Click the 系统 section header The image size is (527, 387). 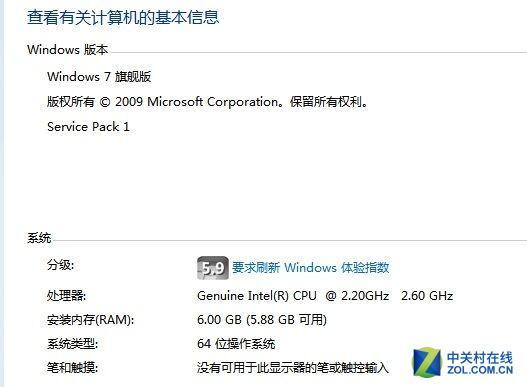coord(39,238)
